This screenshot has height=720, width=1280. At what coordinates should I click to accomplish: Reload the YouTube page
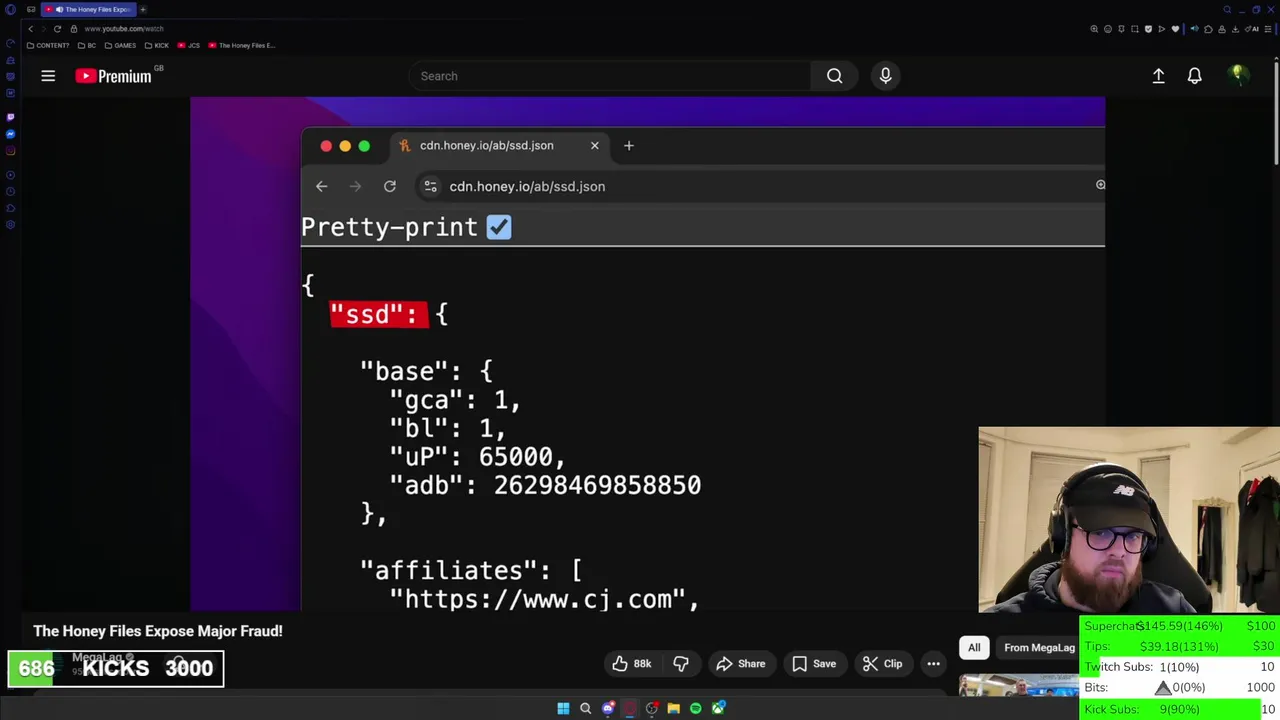(x=57, y=29)
